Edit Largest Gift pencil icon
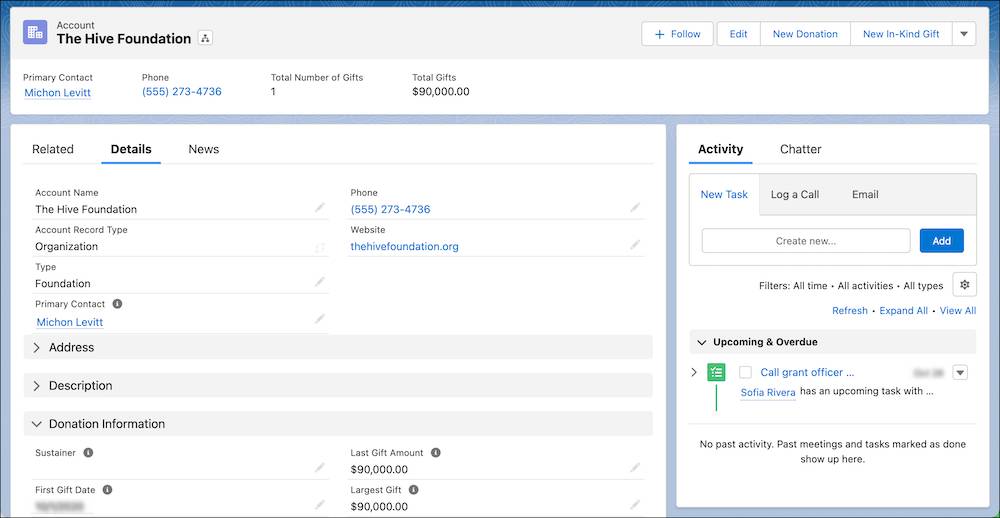 [635, 505]
